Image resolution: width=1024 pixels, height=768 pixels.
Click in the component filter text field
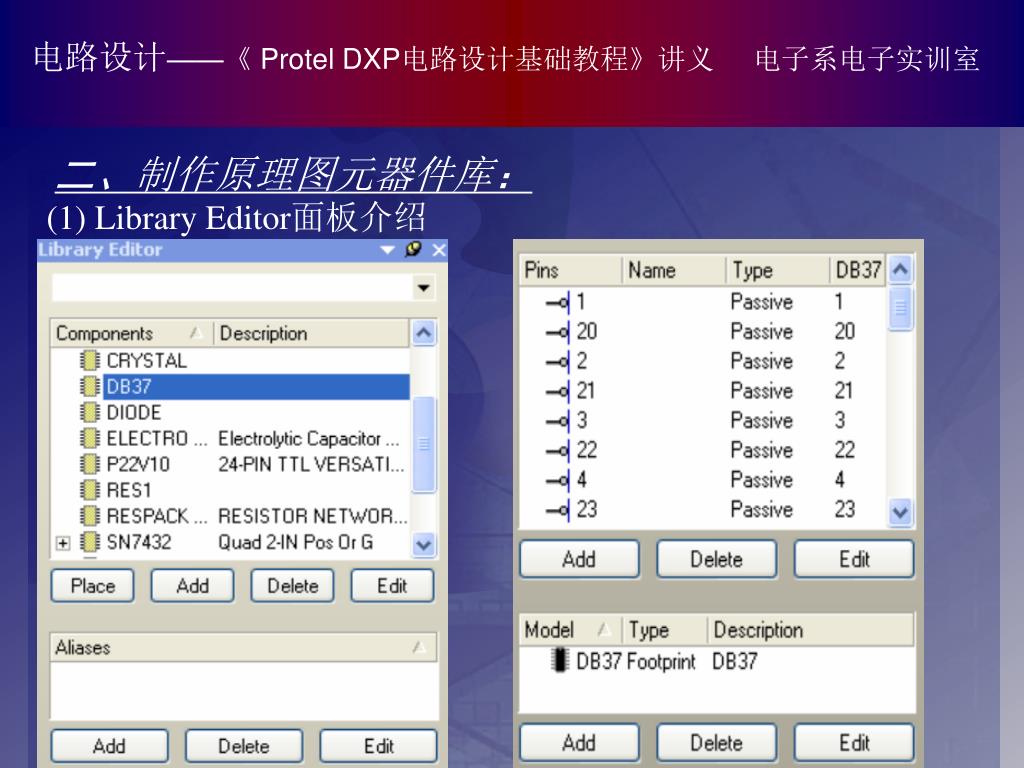(232, 288)
